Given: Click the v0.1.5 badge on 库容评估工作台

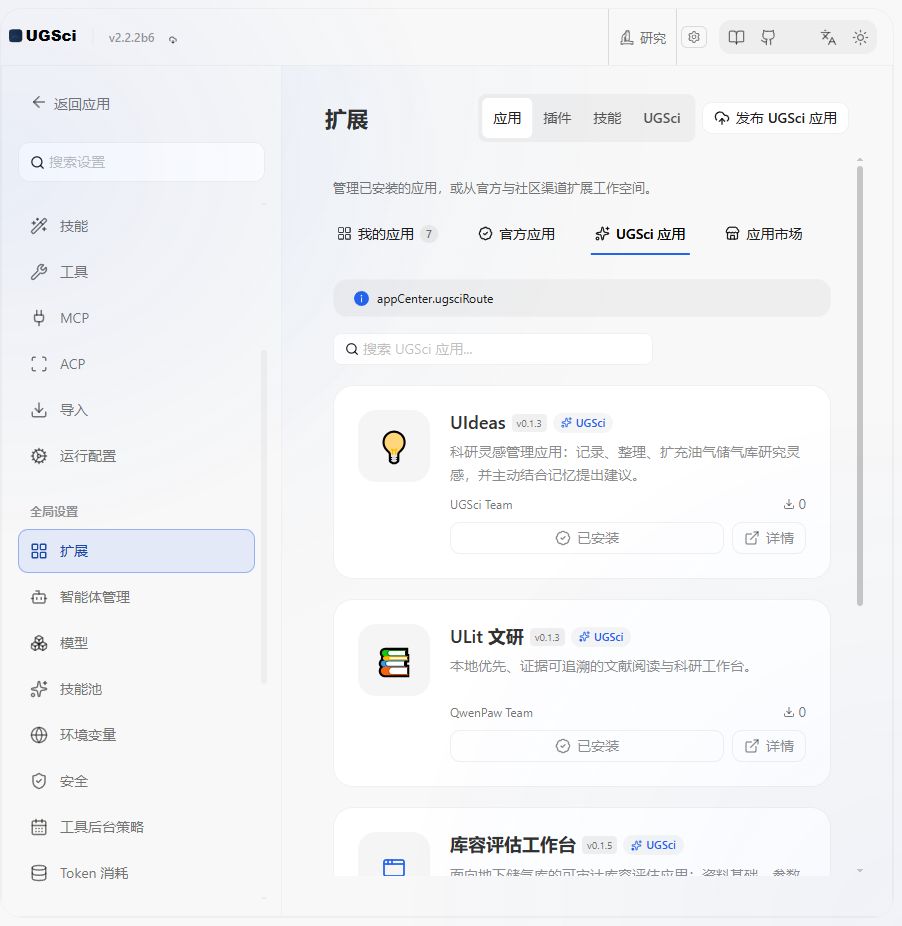Looking at the screenshot, I should click(599, 845).
